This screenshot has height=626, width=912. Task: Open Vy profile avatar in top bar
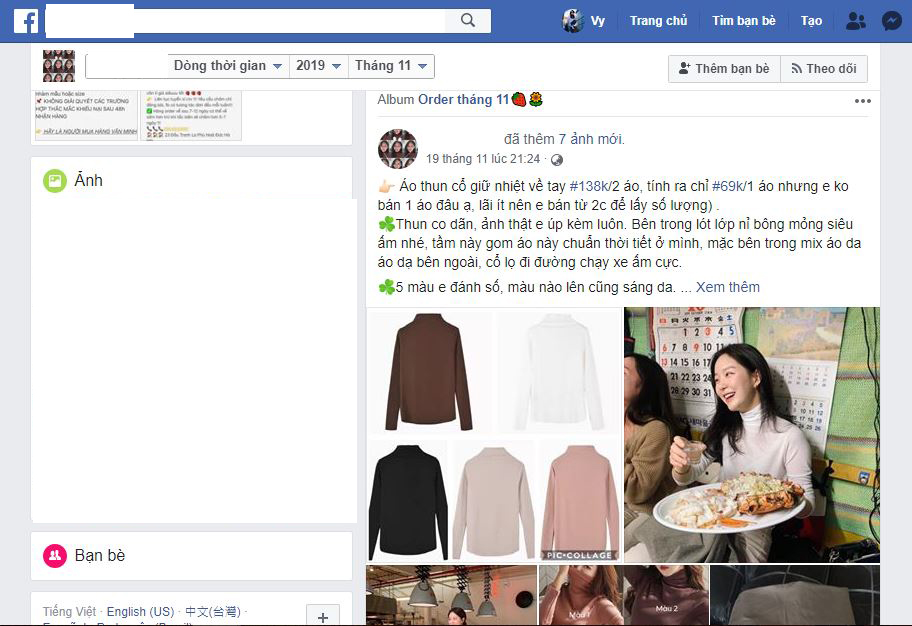click(x=573, y=21)
